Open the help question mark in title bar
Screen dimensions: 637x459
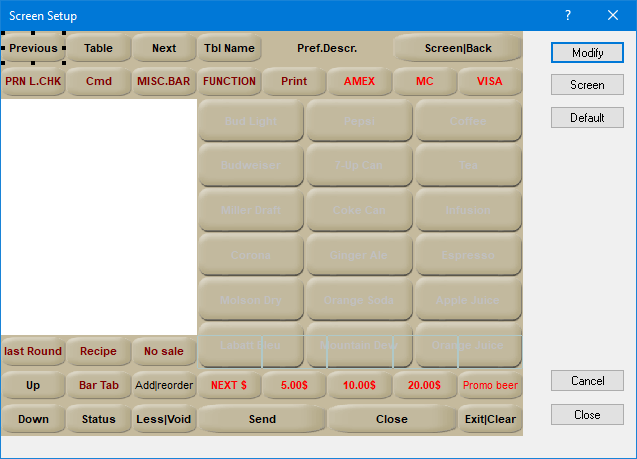click(x=568, y=15)
